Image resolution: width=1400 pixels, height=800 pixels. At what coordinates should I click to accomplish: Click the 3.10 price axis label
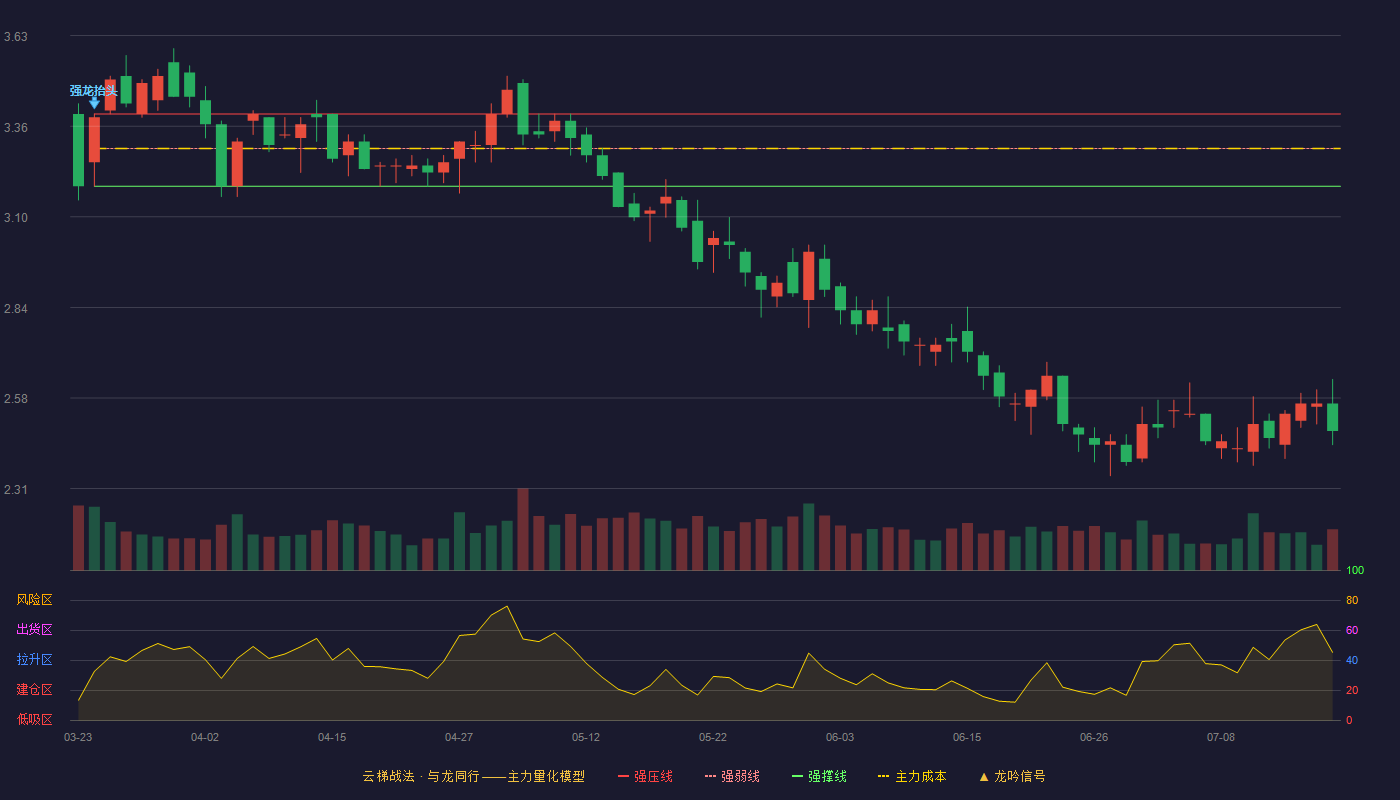coord(16,218)
